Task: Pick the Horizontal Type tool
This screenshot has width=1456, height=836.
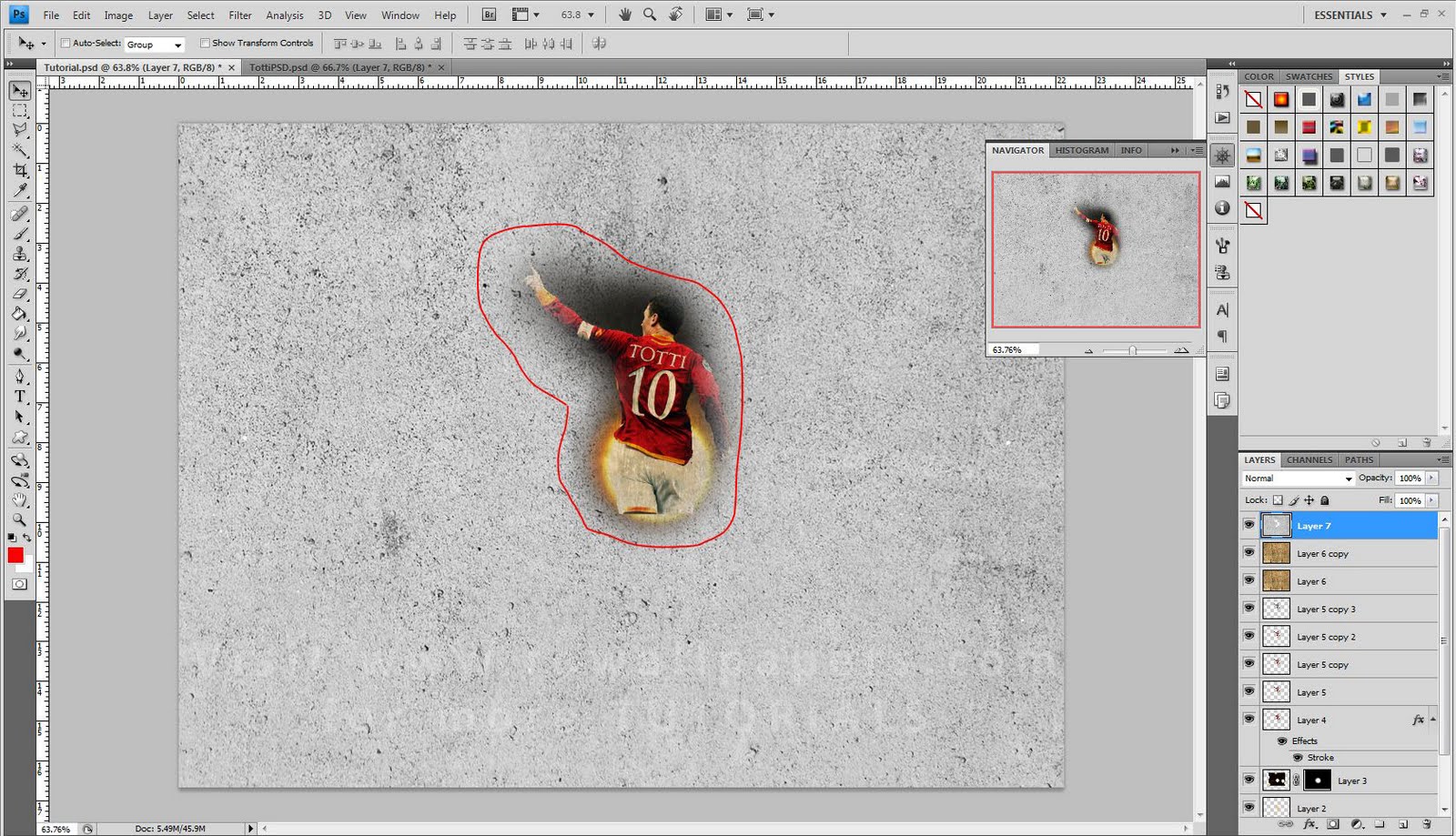Action: pyautogui.click(x=20, y=396)
